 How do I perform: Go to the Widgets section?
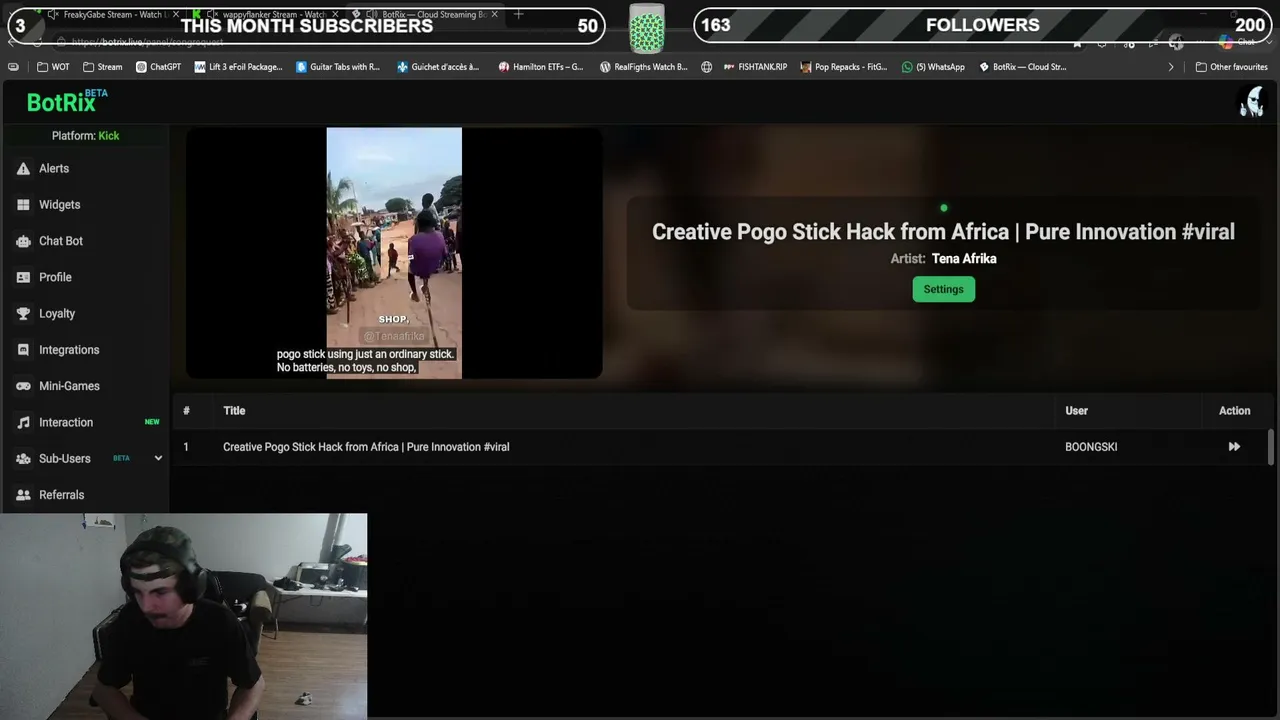click(x=59, y=205)
